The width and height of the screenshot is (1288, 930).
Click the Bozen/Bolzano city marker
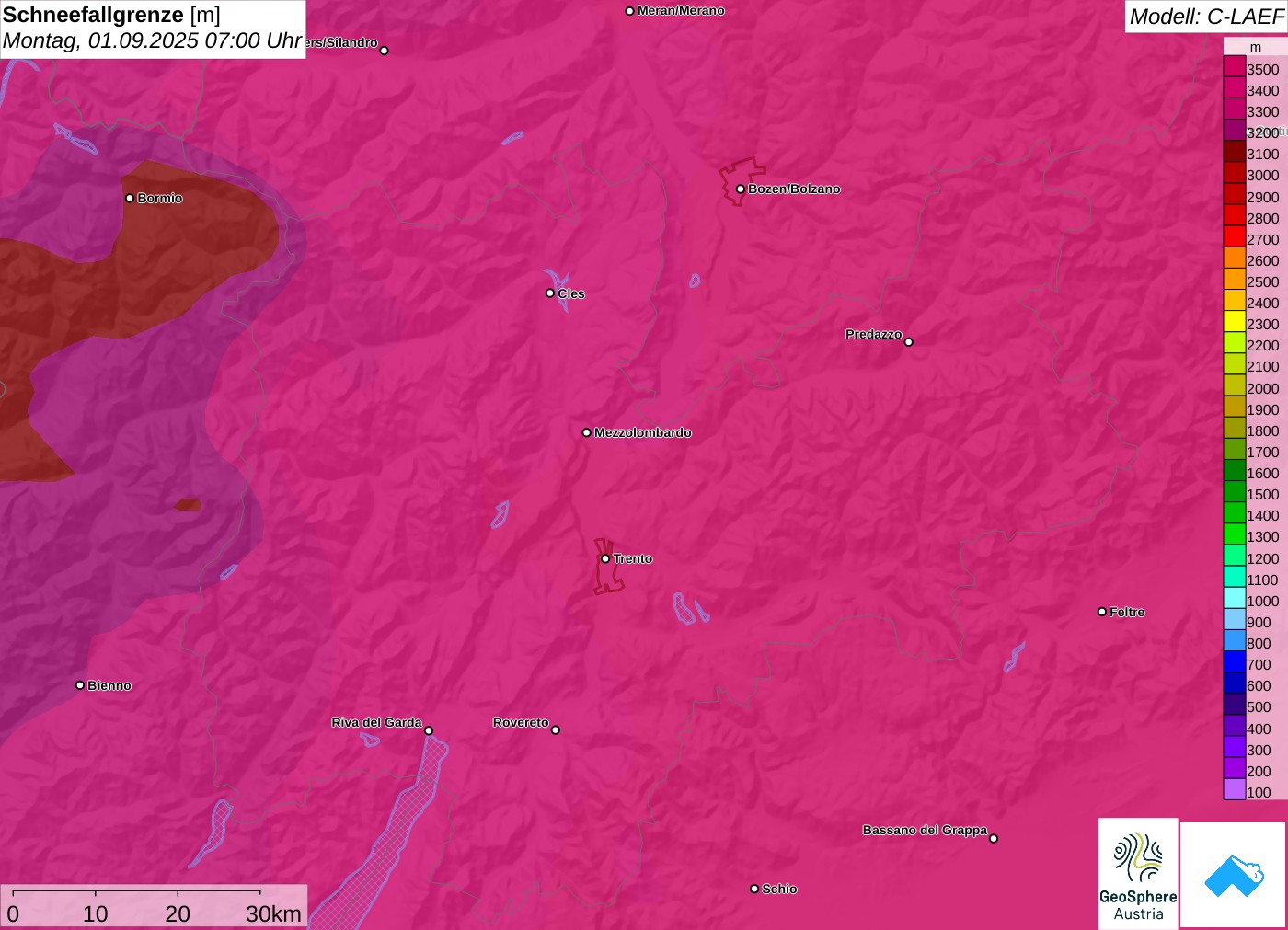coord(741,189)
